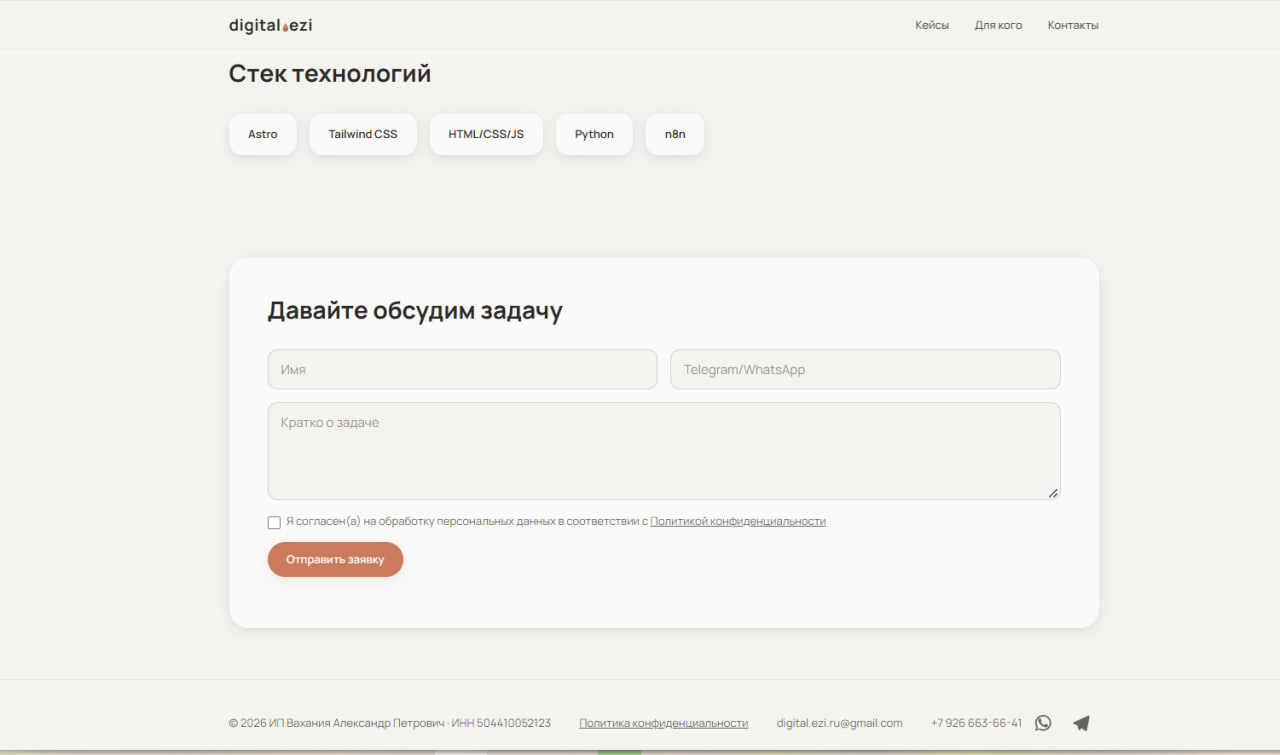The image size is (1280, 755).
Task: Click into Кратко о задаче textarea
Action: click(664, 451)
